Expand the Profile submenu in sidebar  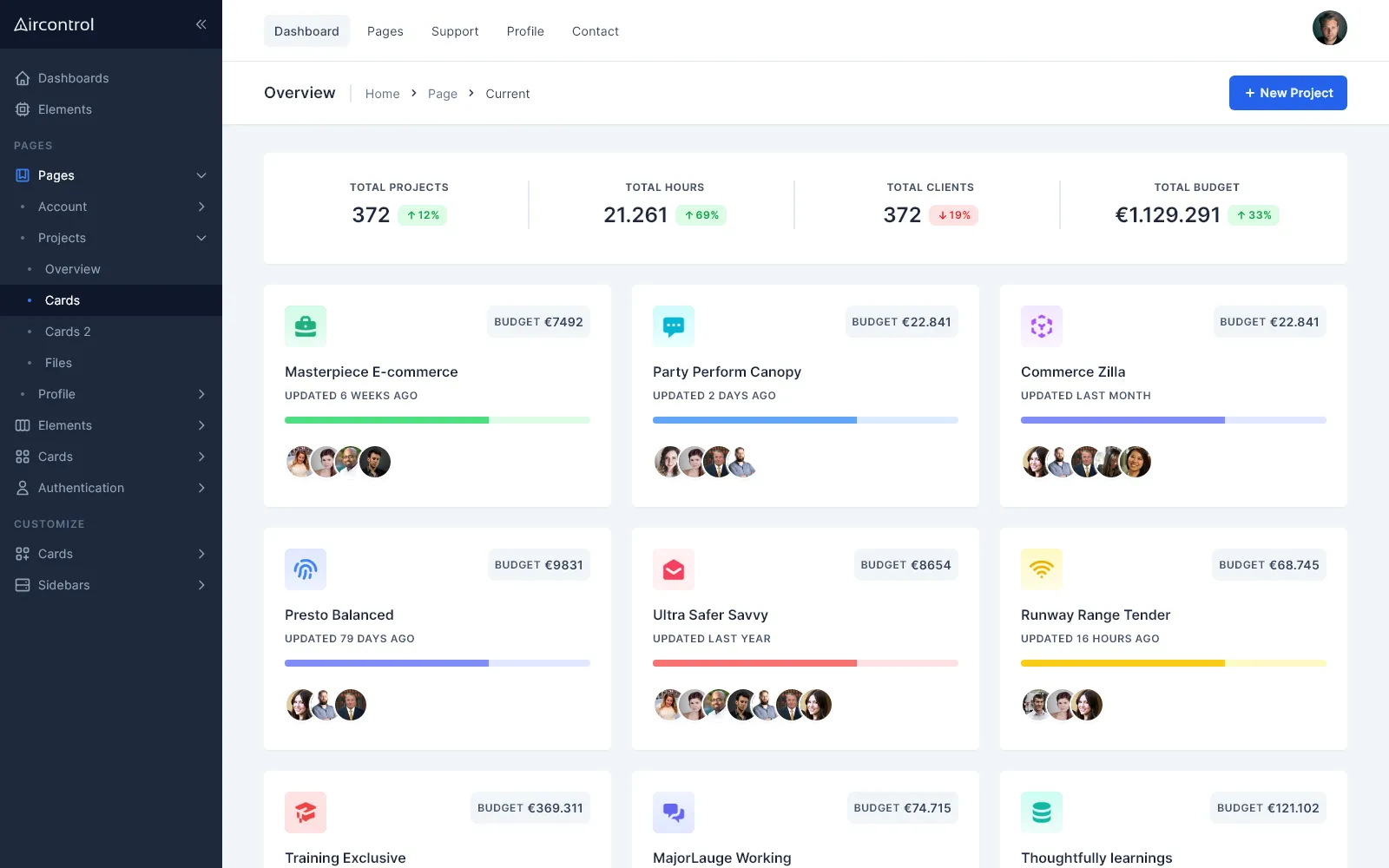coord(201,394)
